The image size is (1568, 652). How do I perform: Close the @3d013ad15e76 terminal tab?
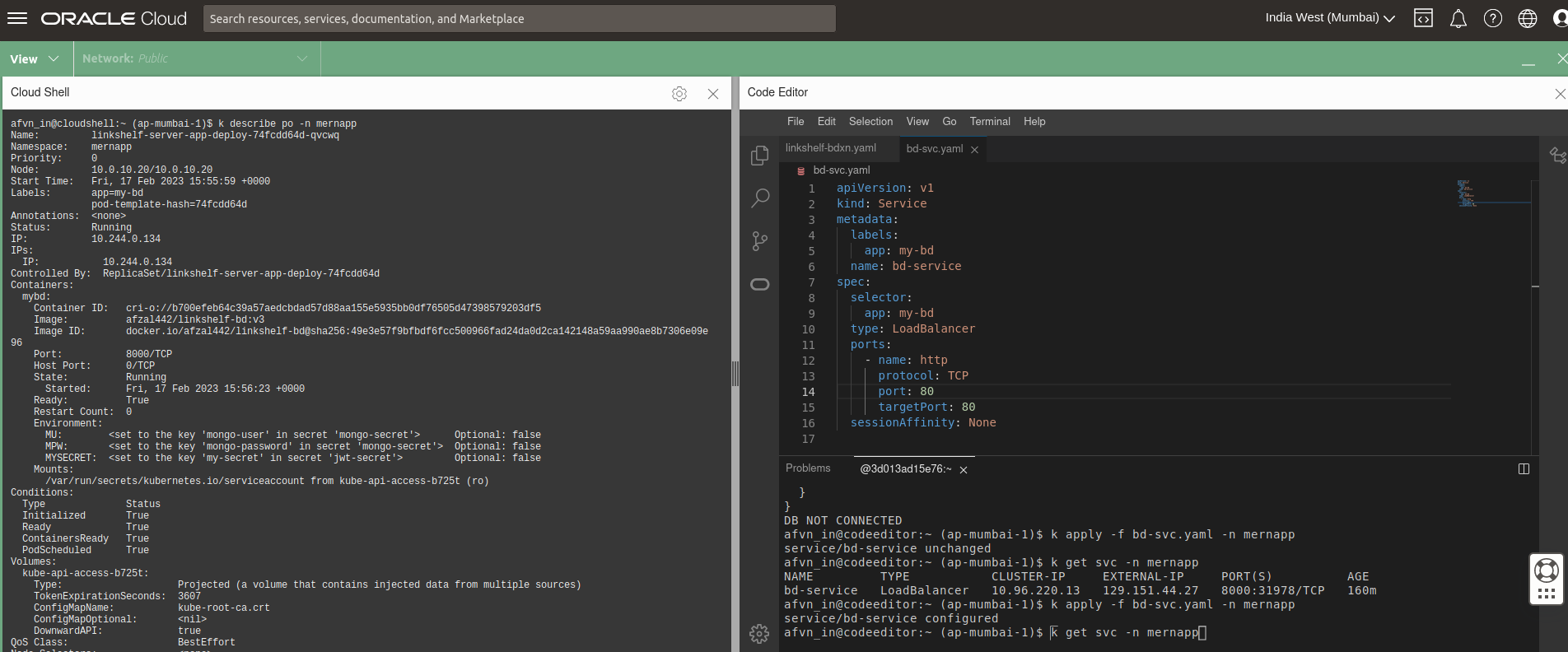964,469
